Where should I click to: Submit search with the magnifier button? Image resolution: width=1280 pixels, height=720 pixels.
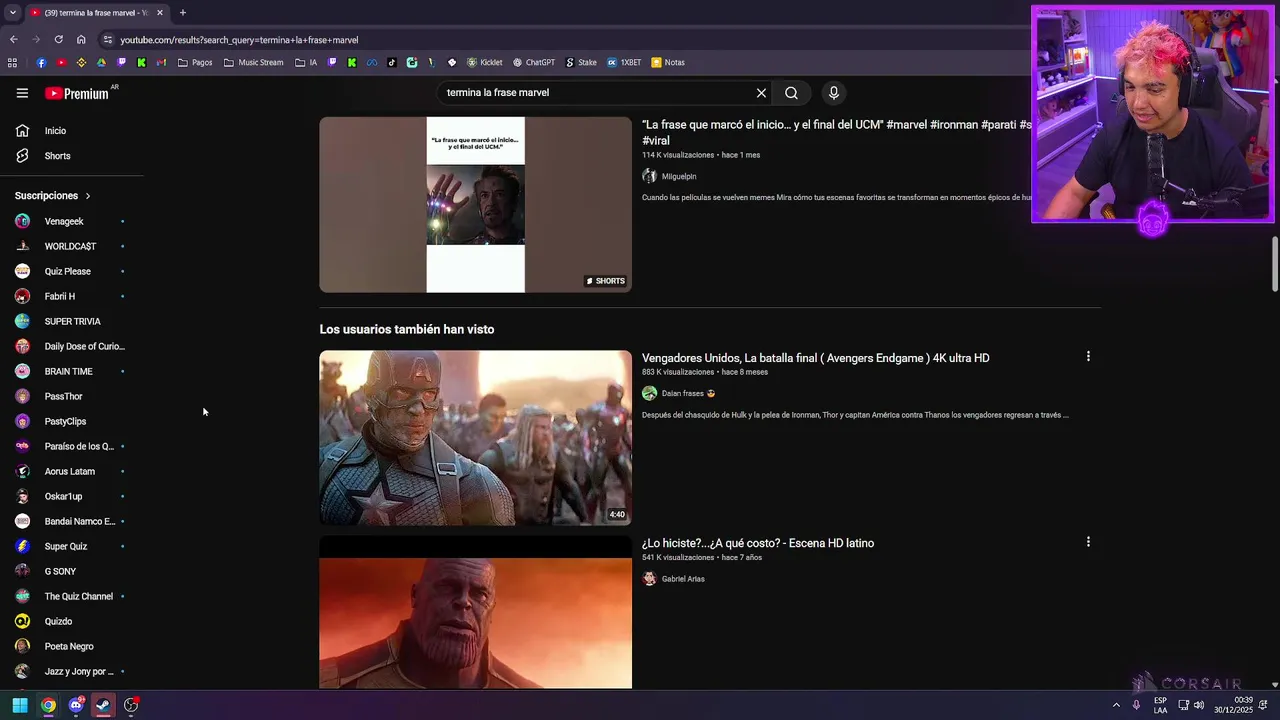pos(791,93)
